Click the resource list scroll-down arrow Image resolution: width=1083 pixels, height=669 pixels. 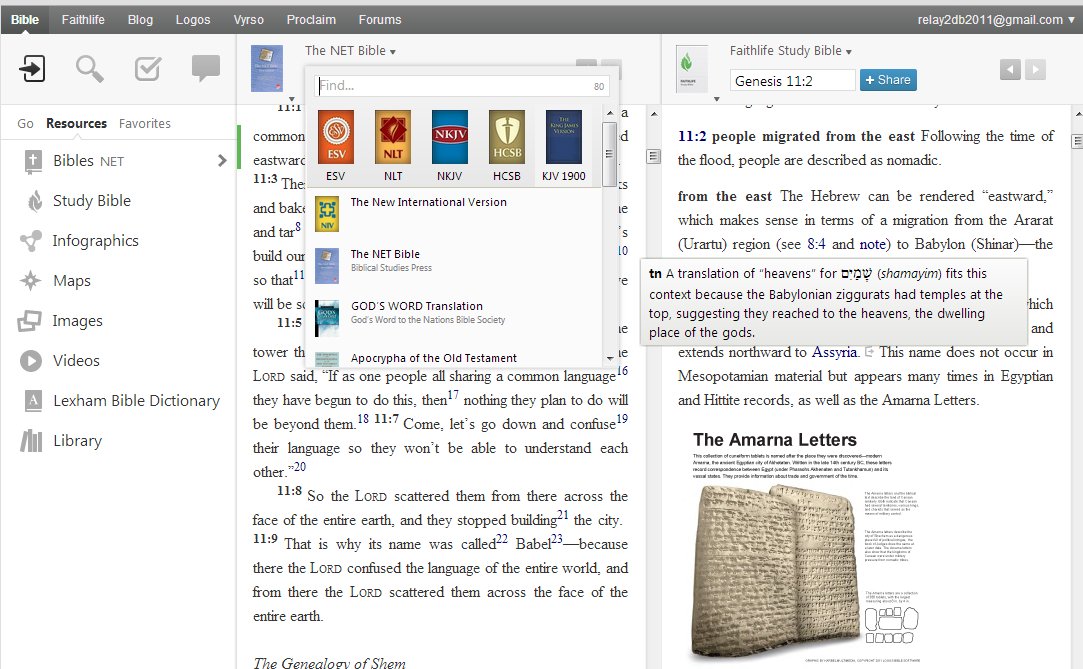(609, 358)
